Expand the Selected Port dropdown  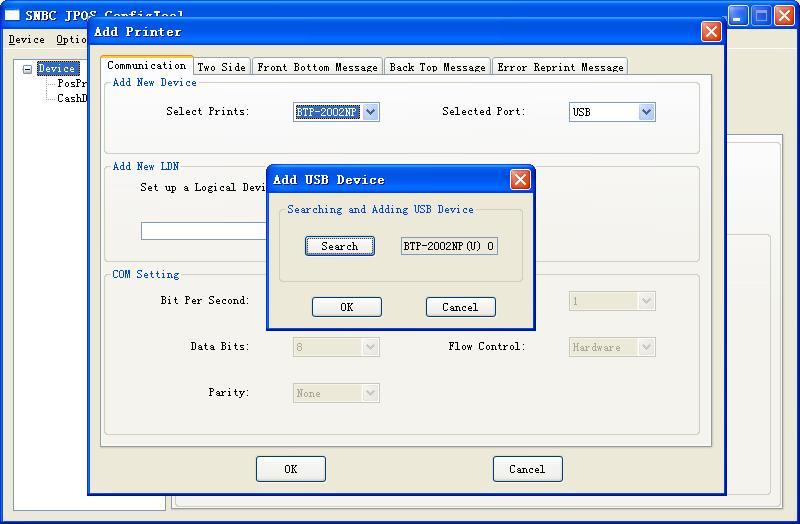point(646,112)
